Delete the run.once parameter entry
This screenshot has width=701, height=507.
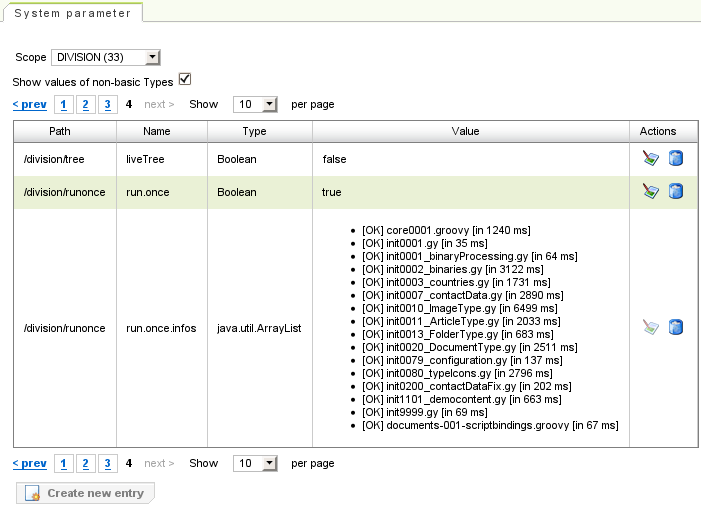tap(675, 191)
